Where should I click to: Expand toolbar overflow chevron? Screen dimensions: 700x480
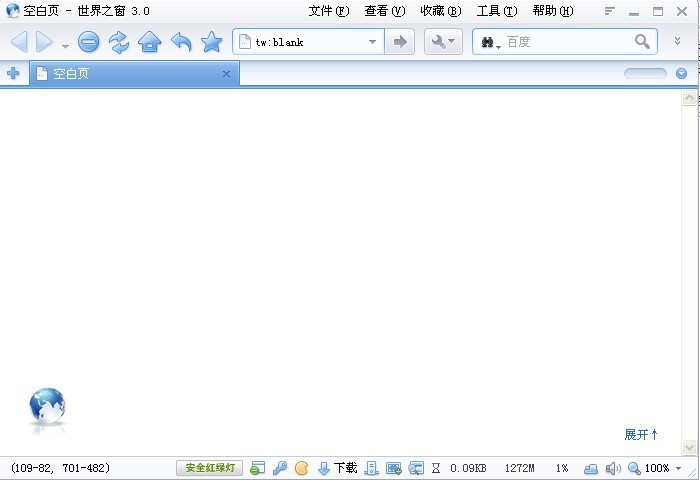click(x=677, y=41)
